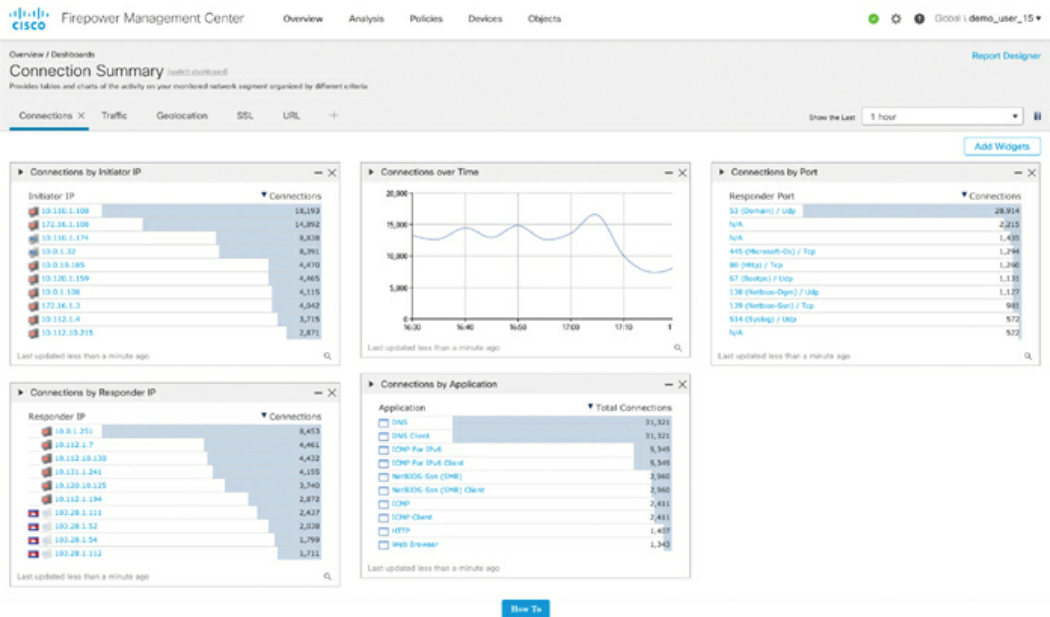Open the Report Designer link
This screenshot has height=617, width=1050.
tap(1006, 56)
